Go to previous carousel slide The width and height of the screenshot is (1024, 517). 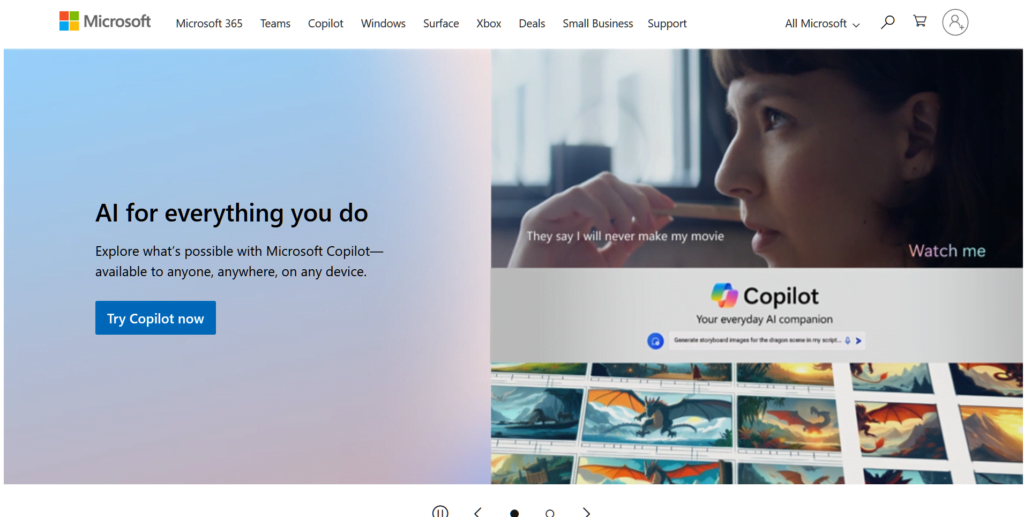point(477,512)
